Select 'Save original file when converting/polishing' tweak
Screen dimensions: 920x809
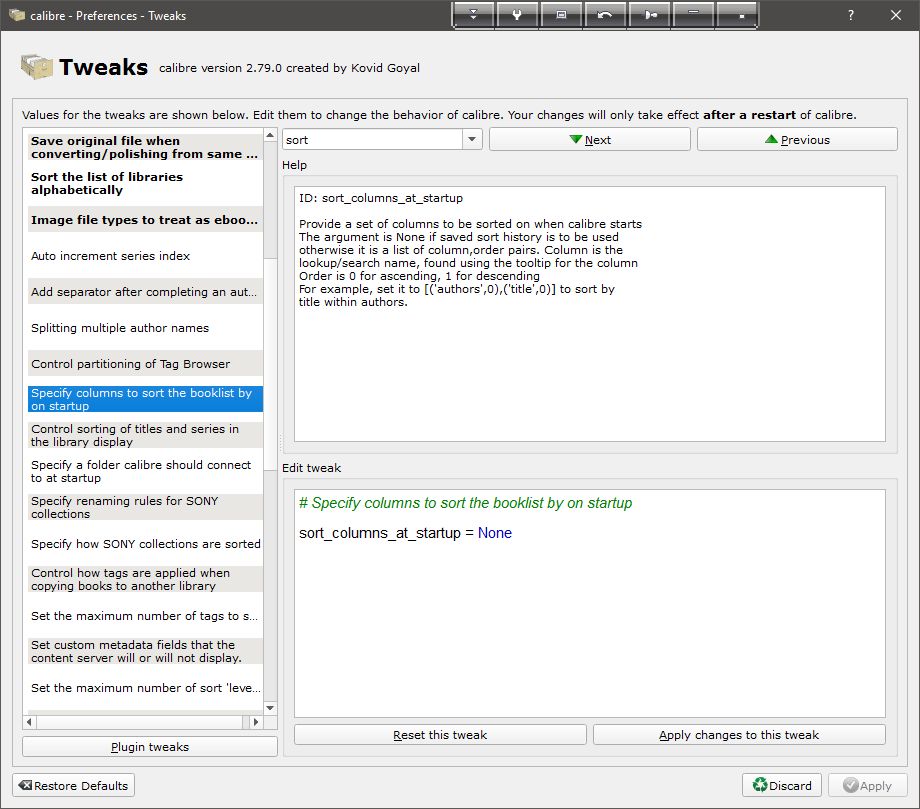145,147
